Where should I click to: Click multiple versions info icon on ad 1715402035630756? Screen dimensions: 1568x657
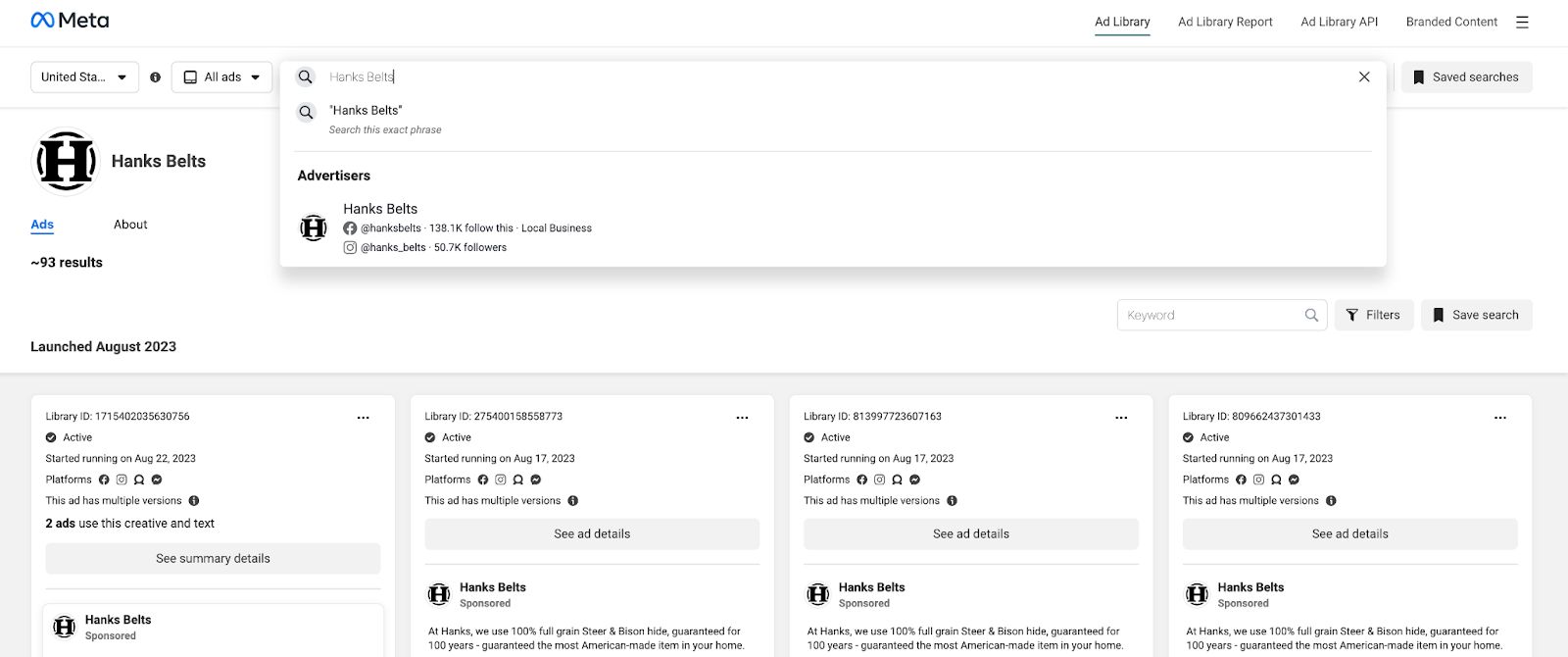point(194,500)
